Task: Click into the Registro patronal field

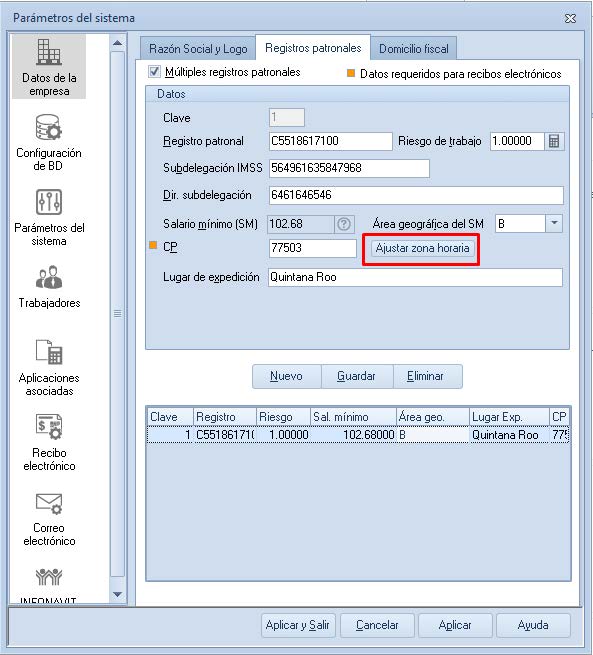Action: click(330, 141)
